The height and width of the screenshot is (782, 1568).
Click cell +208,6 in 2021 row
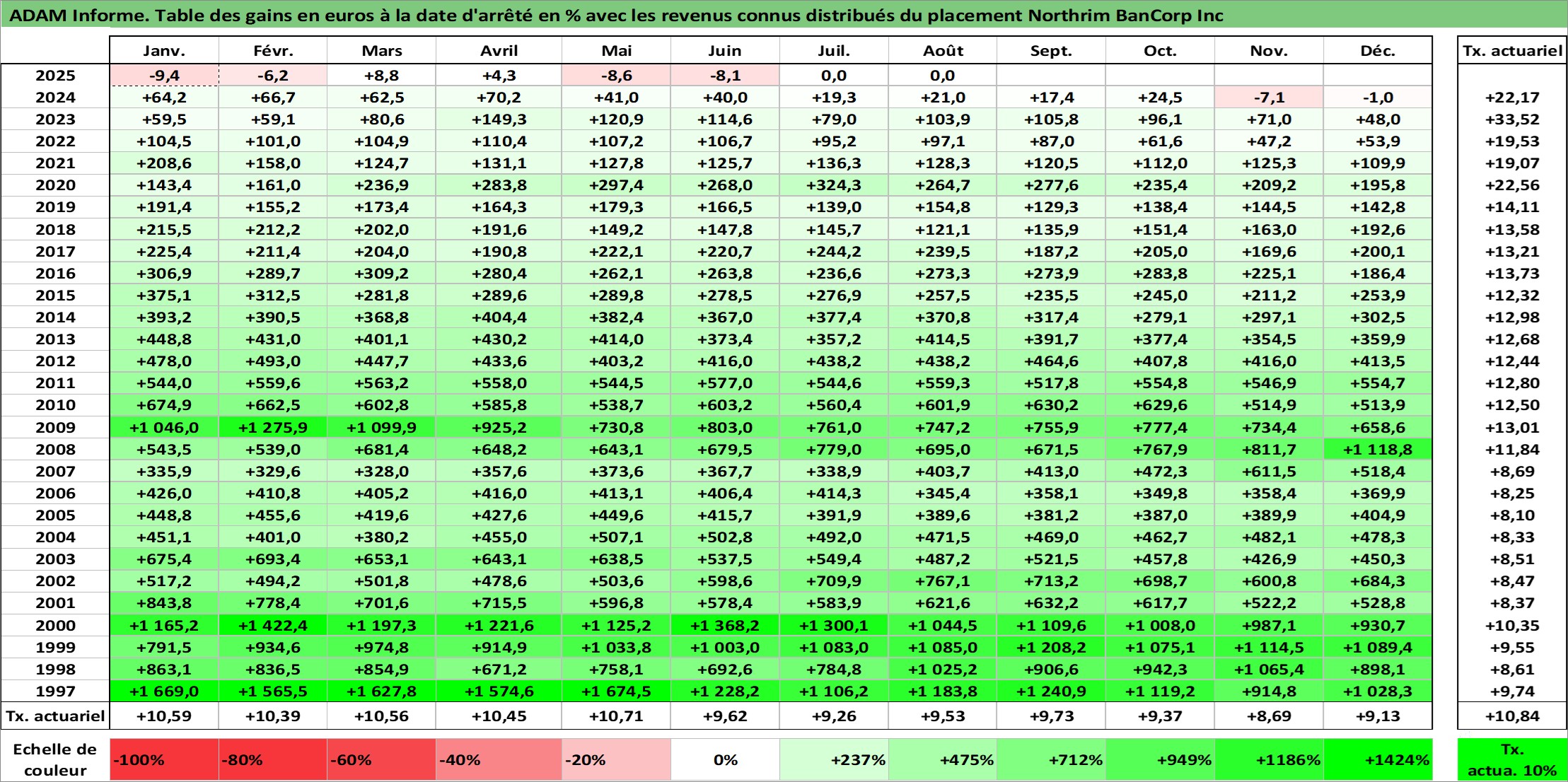pyautogui.click(x=164, y=163)
